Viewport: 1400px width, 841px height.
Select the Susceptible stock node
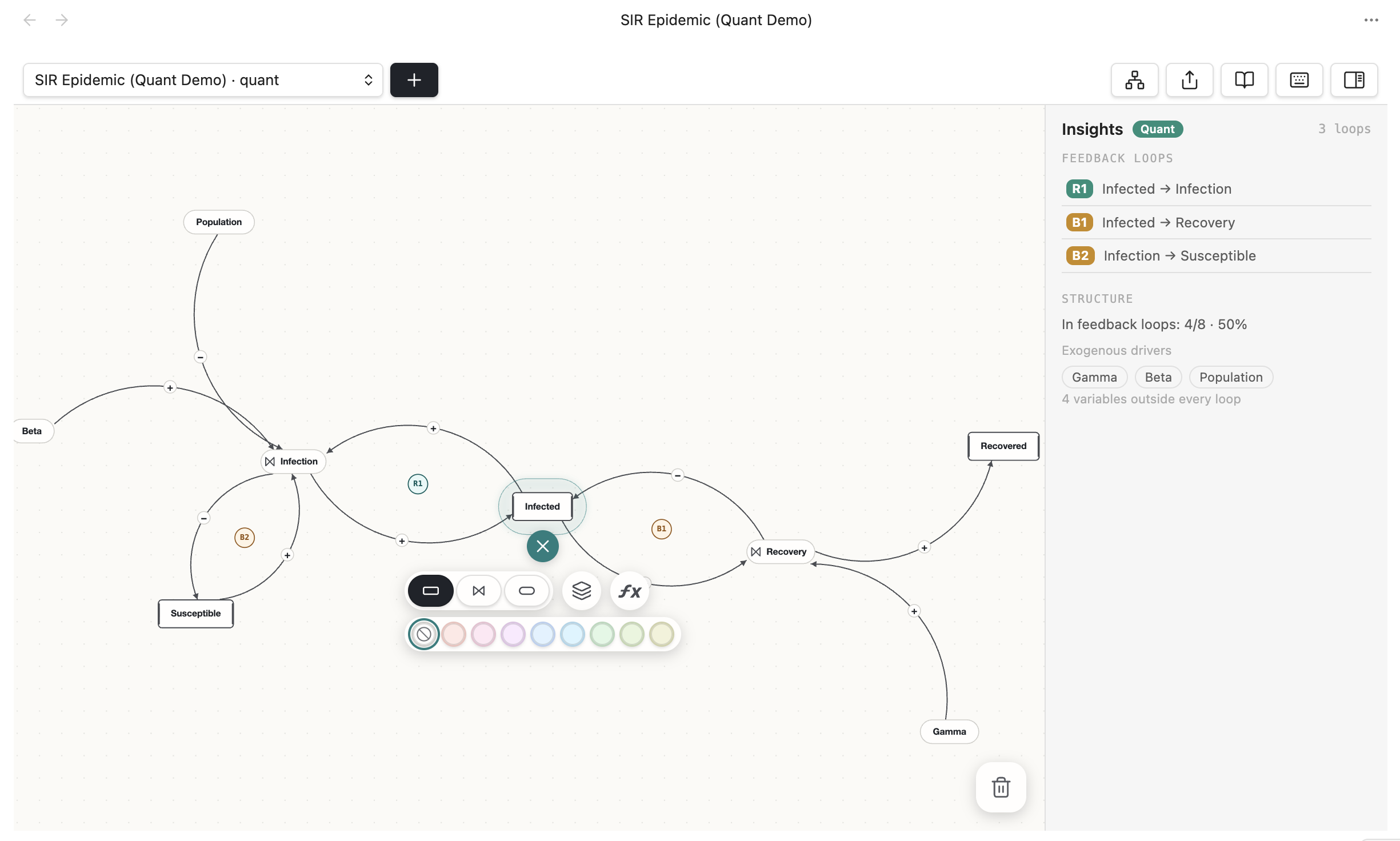point(195,614)
